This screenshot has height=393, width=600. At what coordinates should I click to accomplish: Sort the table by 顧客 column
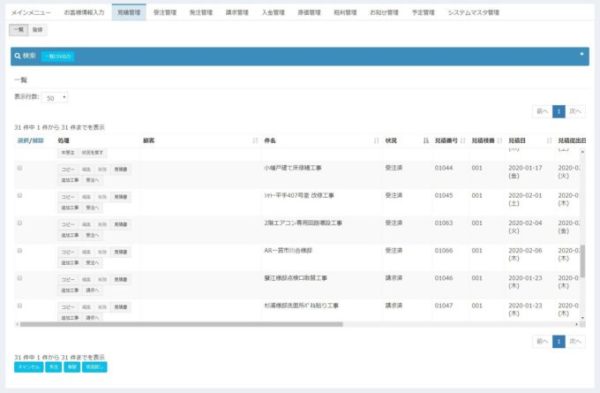199,140
